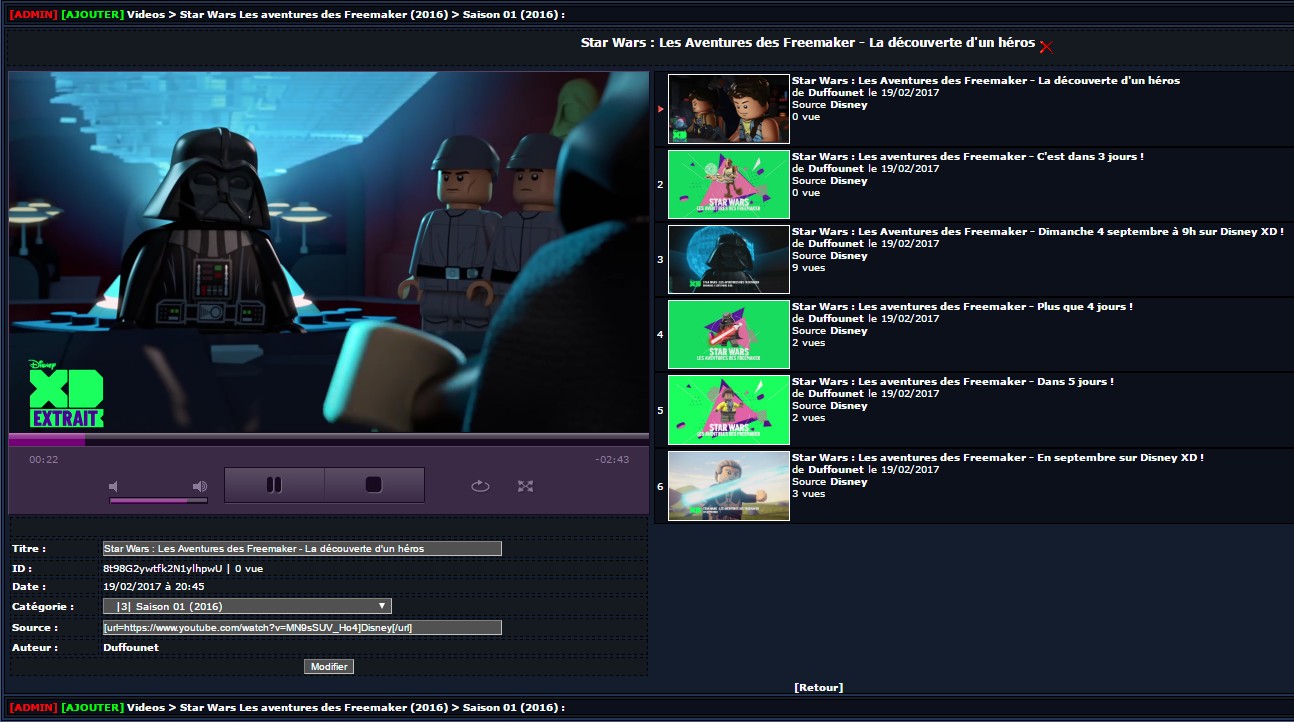Select playlist title 'La découverte d'un héros'
The height and width of the screenshot is (722, 1294).
tap(986, 80)
